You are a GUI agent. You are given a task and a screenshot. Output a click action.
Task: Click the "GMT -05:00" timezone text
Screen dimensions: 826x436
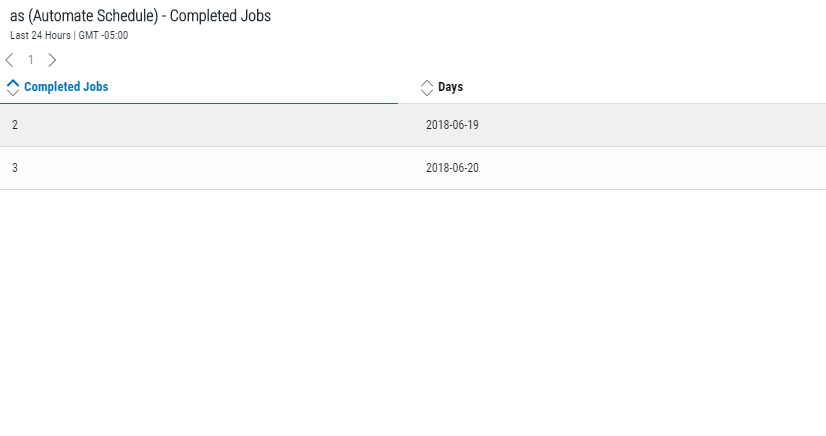click(x=103, y=36)
